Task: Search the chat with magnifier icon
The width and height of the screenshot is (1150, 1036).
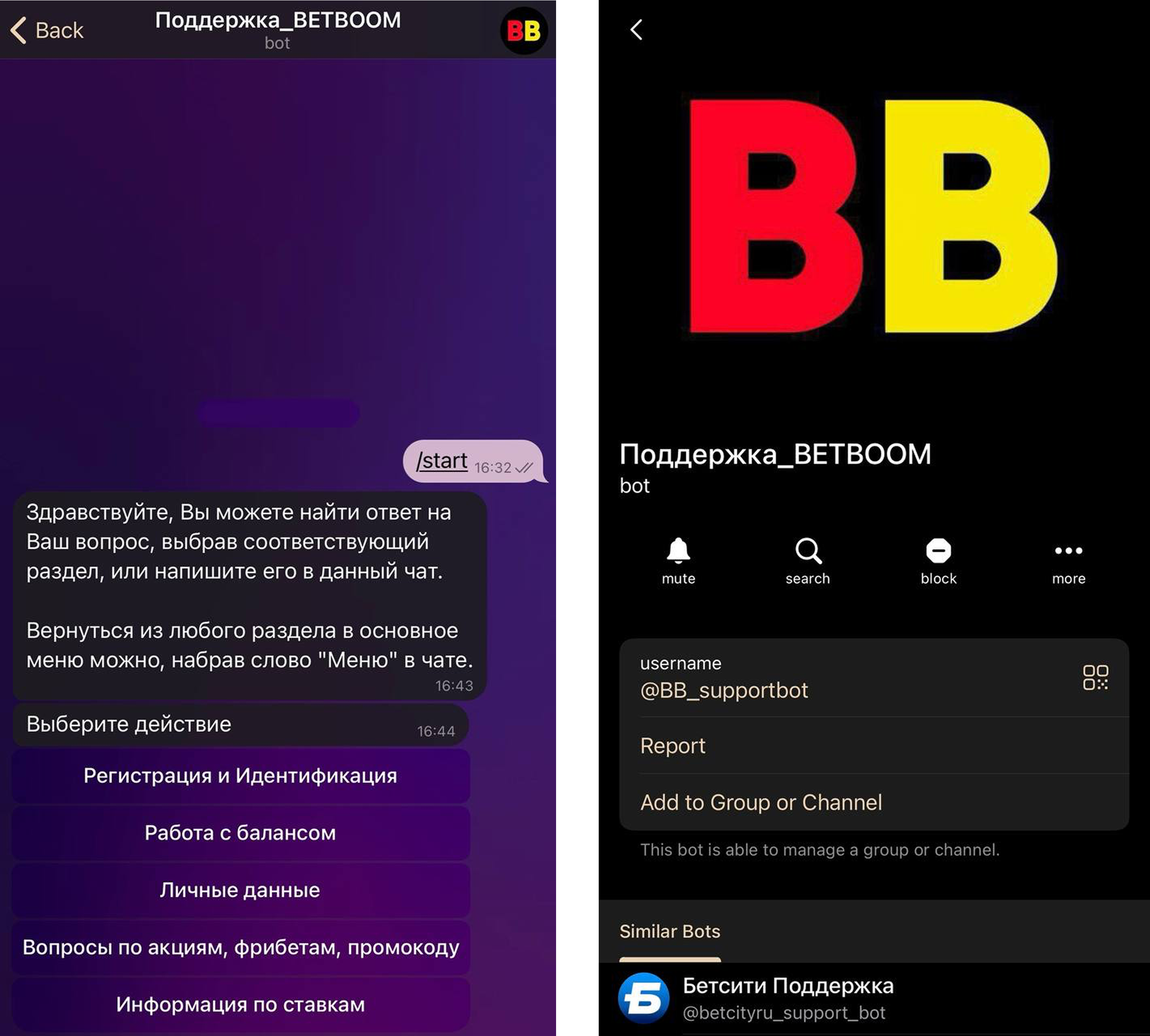Action: pyautogui.click(x=808, y=550)
